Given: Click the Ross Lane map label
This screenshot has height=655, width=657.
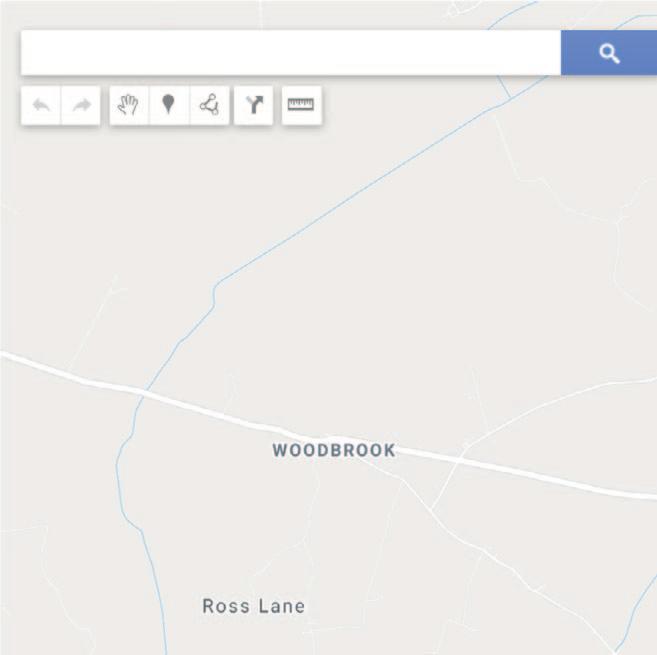Looking at the screenshot, I should tap(253, 606).
